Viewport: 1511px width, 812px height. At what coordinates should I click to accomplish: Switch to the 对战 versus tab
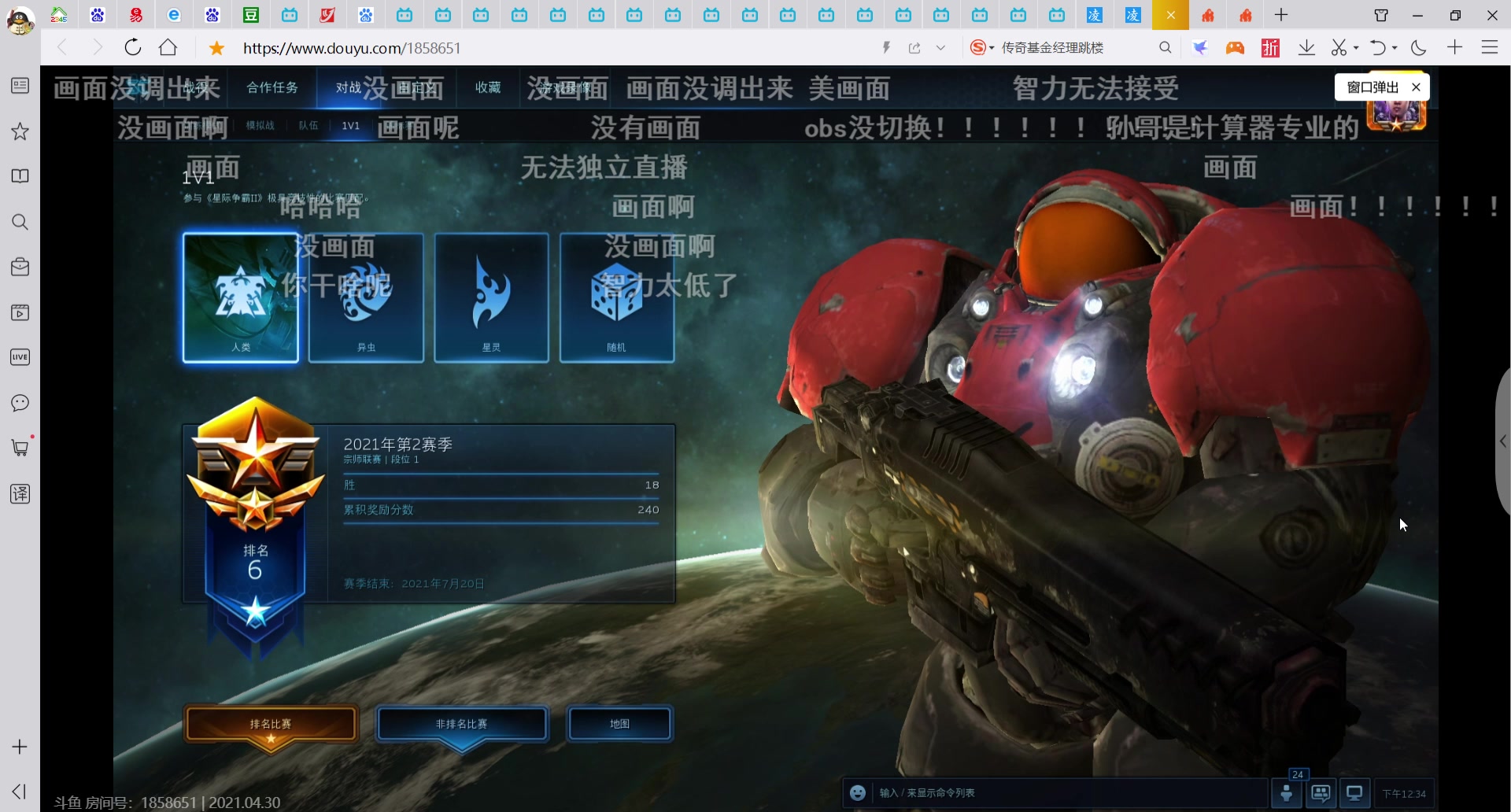pos(349,87)
